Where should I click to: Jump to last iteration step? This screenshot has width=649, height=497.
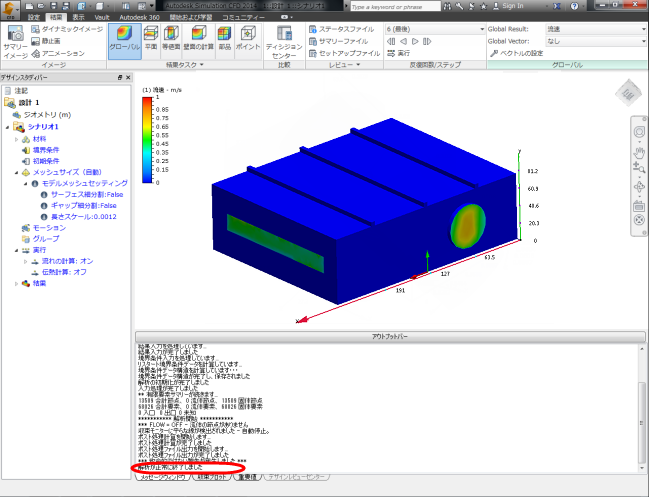(427, 41)
